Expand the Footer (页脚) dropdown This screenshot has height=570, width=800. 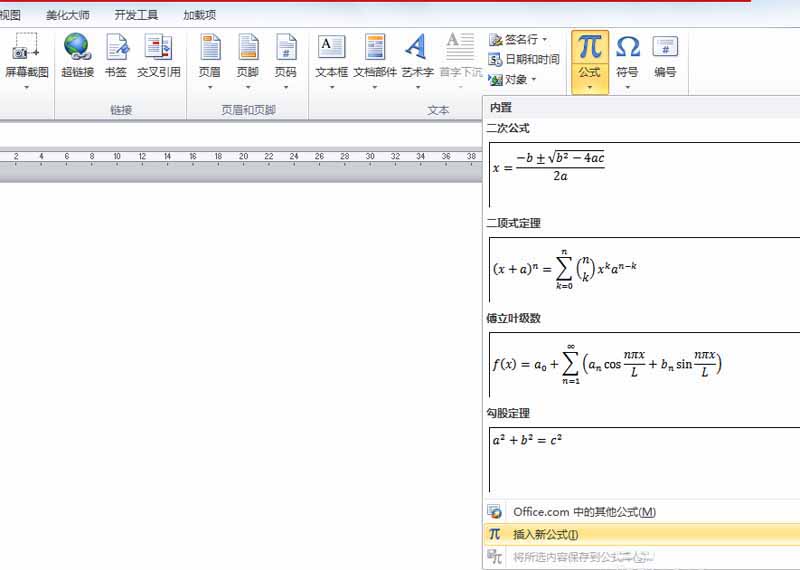pyautogui.click(x=247, y=87)
